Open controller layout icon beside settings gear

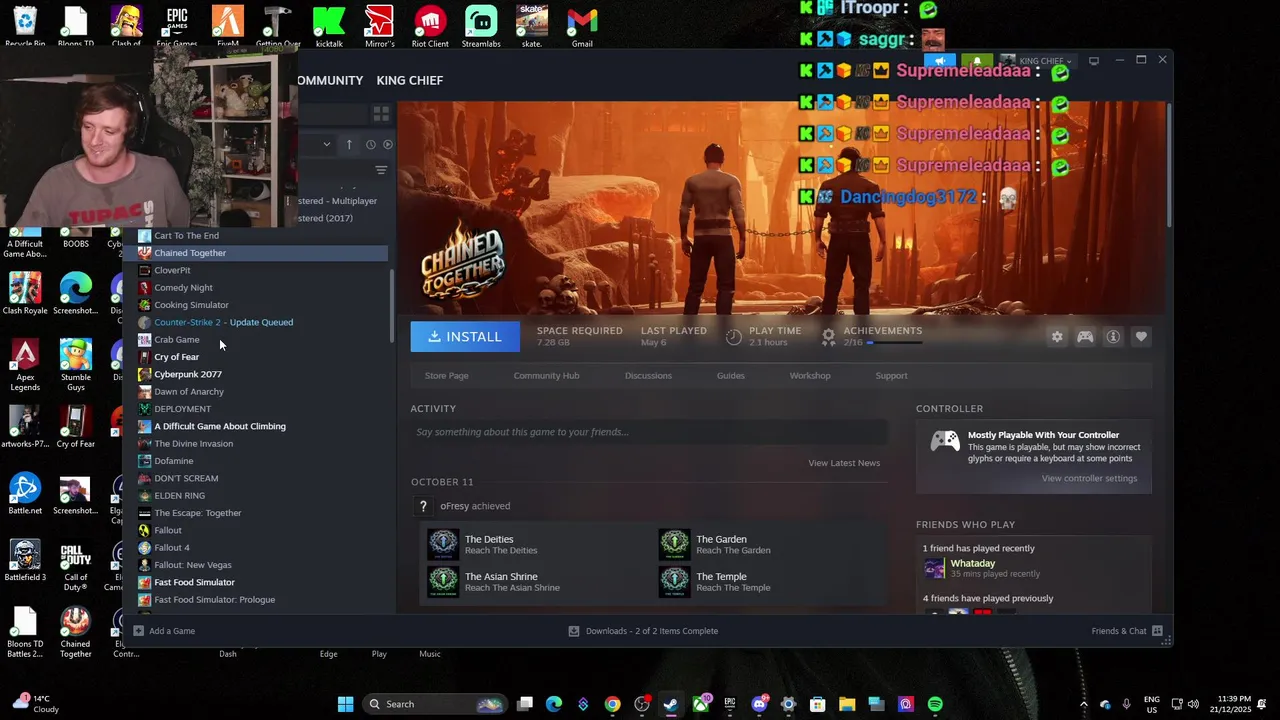pos(1085,337)
